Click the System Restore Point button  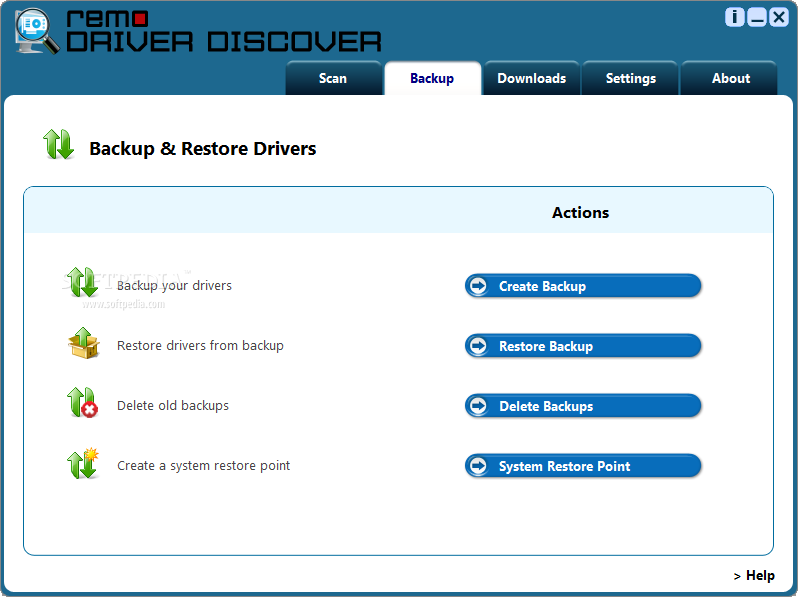tap(583, 466)
